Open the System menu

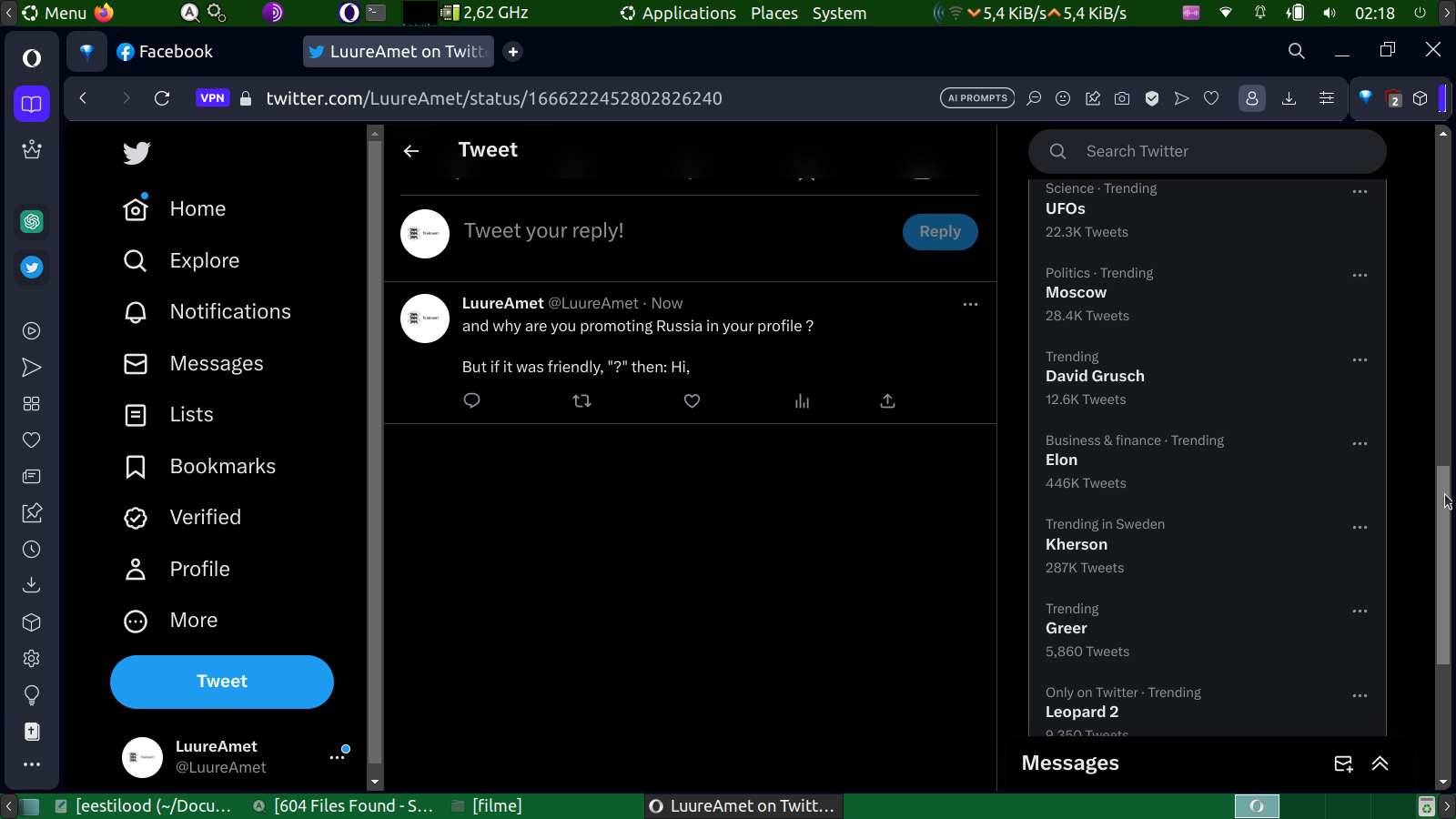point(839,13)
